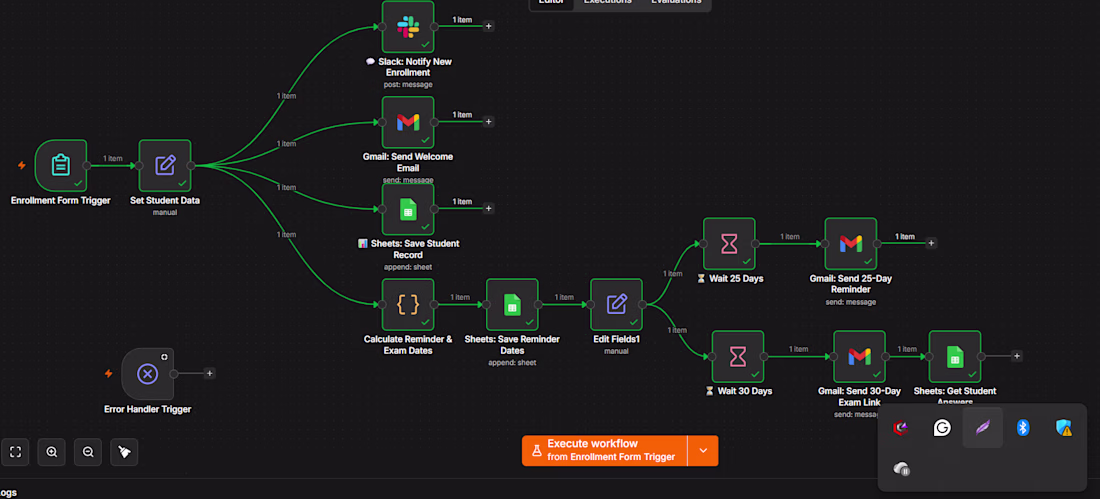Open the Grammarly icon in the system tray
Screen dimensions: 1100x499
(x=941, y=427)
